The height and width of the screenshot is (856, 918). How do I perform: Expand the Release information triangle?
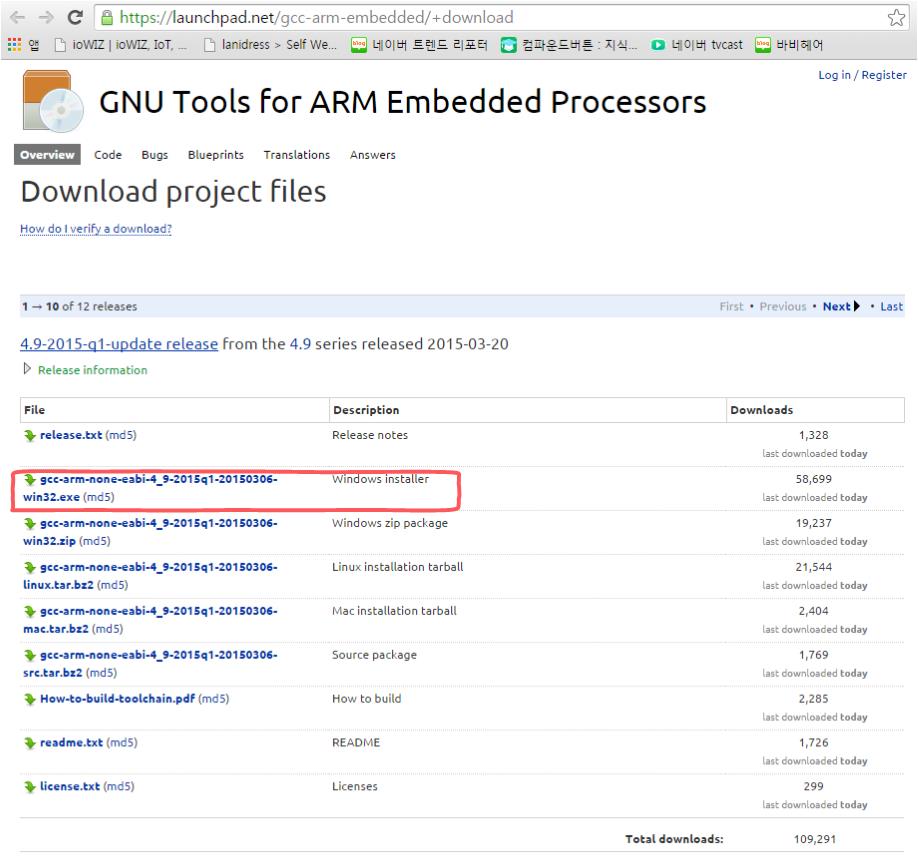(x=27, y=369)
